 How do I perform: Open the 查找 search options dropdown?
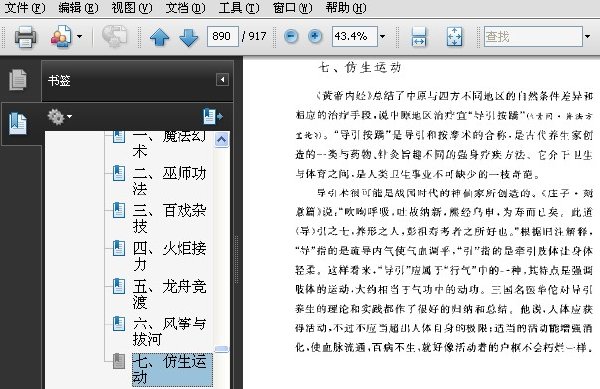(587, 37)
